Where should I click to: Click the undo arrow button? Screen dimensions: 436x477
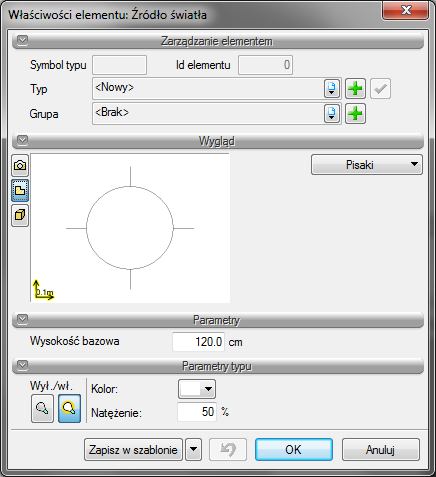coord(228,450)
